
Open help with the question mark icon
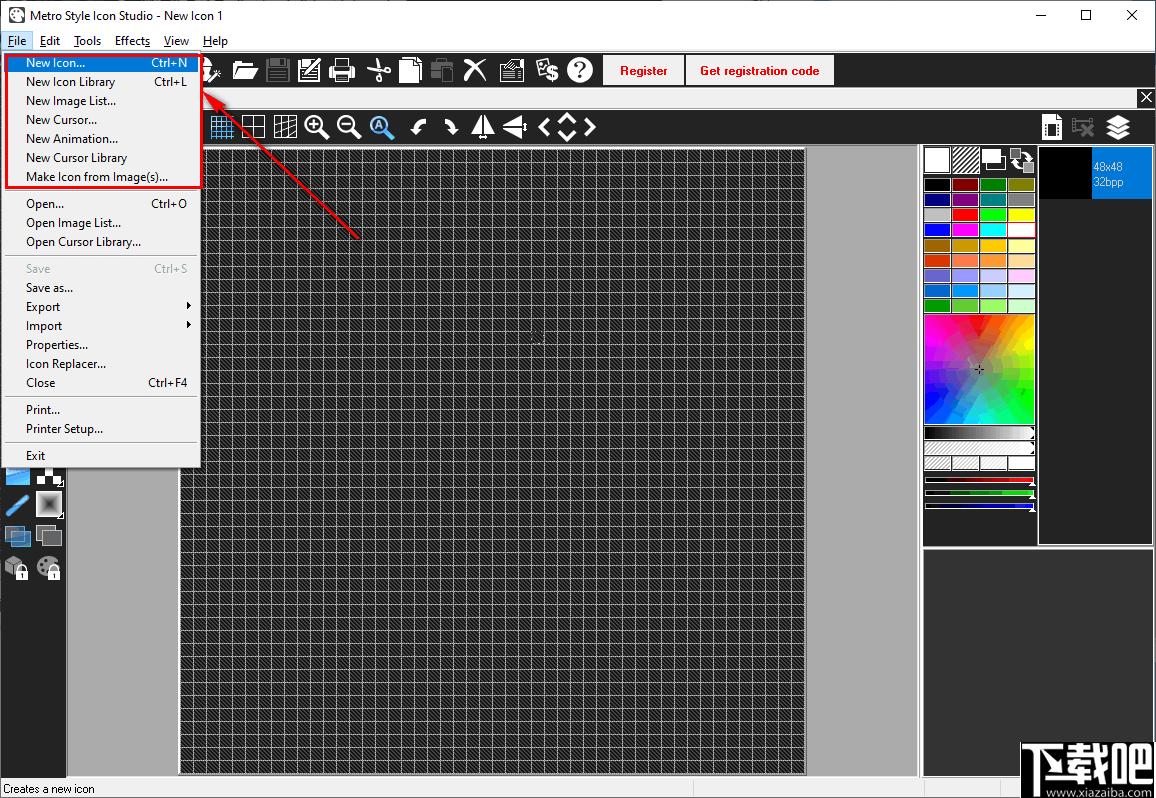(x=580, y=70)
